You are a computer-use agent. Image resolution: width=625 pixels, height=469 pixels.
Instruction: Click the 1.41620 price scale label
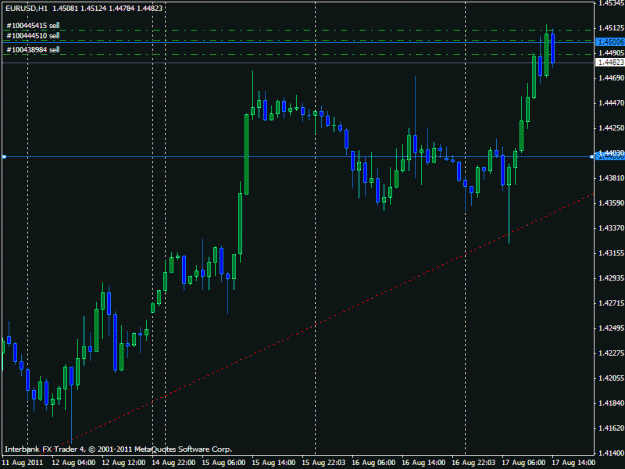(611, 428)
